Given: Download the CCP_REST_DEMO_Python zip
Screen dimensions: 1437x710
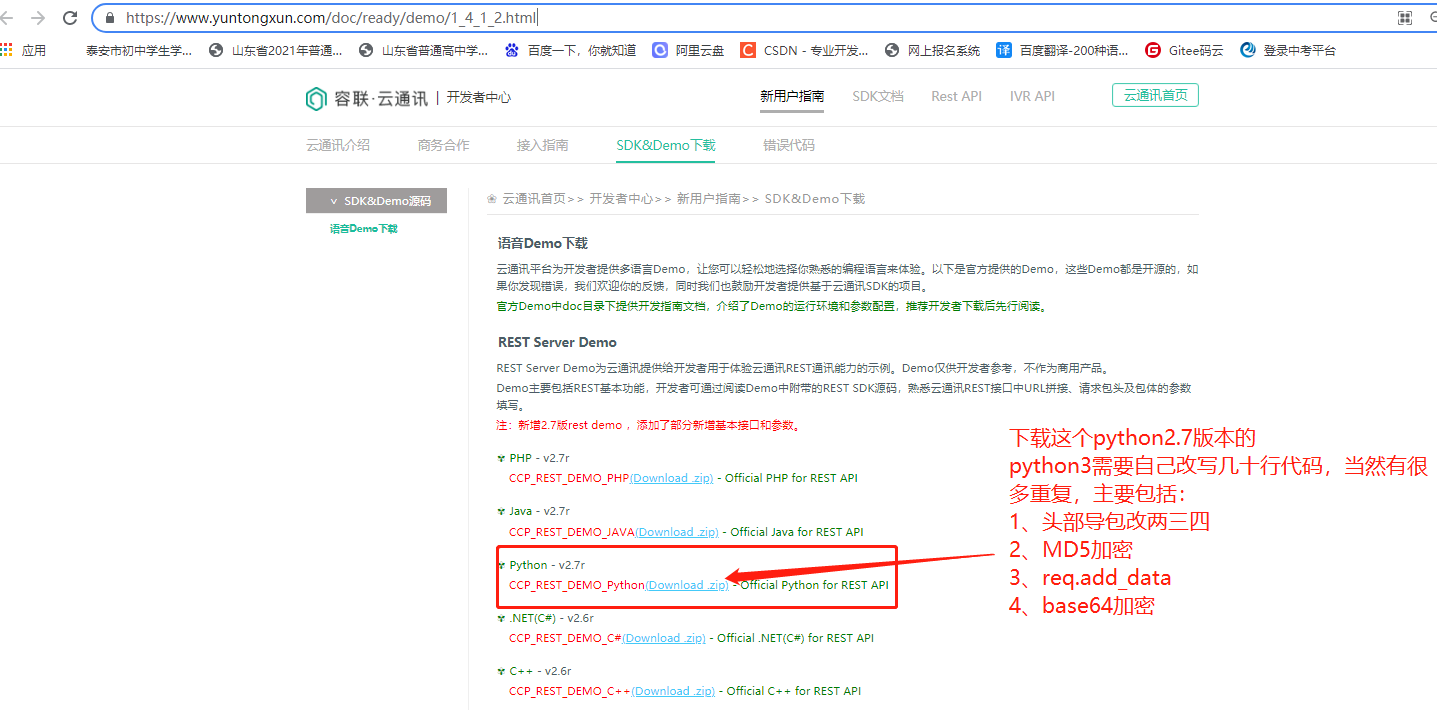Looking at the screenshot, I should (x=687, y=585).
